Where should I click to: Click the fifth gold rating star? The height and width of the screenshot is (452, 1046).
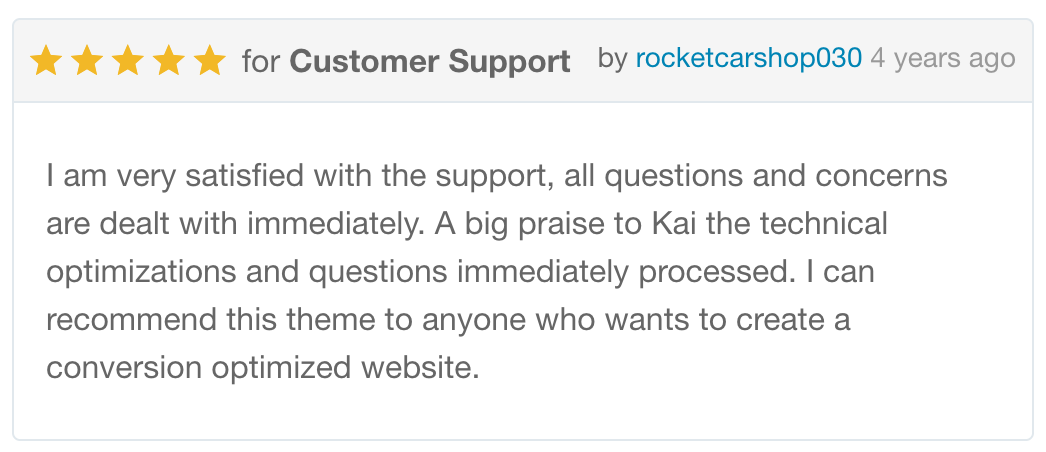tap(209, 61)
